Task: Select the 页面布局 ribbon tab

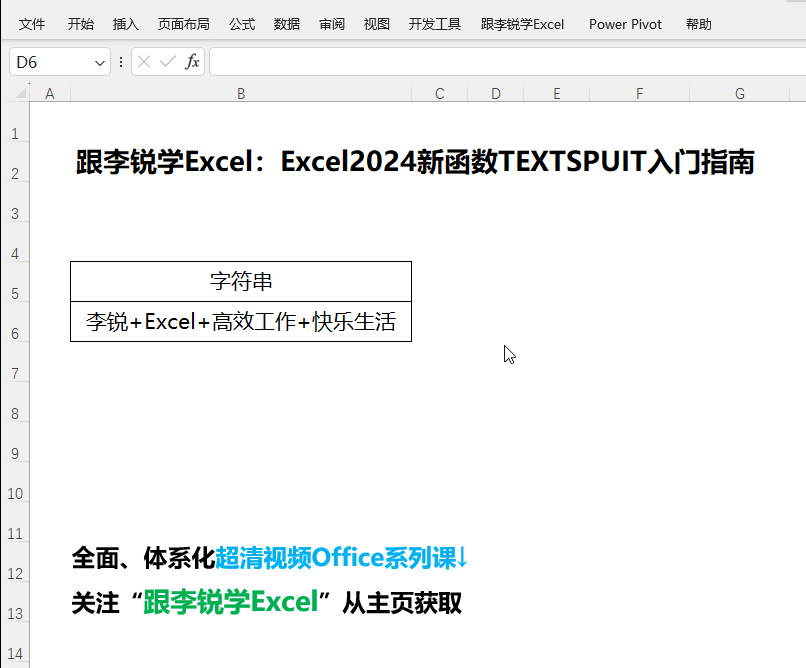Action: (184, 24)
